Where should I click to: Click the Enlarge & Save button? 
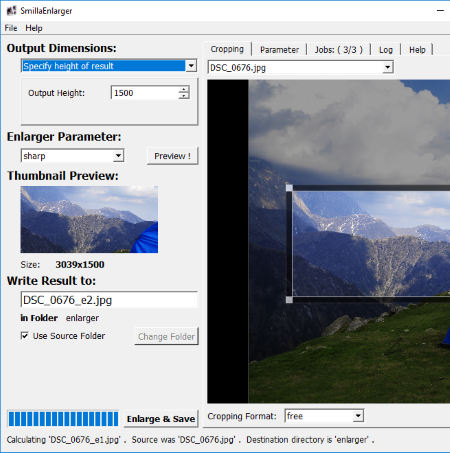click(x=161, y=419)
